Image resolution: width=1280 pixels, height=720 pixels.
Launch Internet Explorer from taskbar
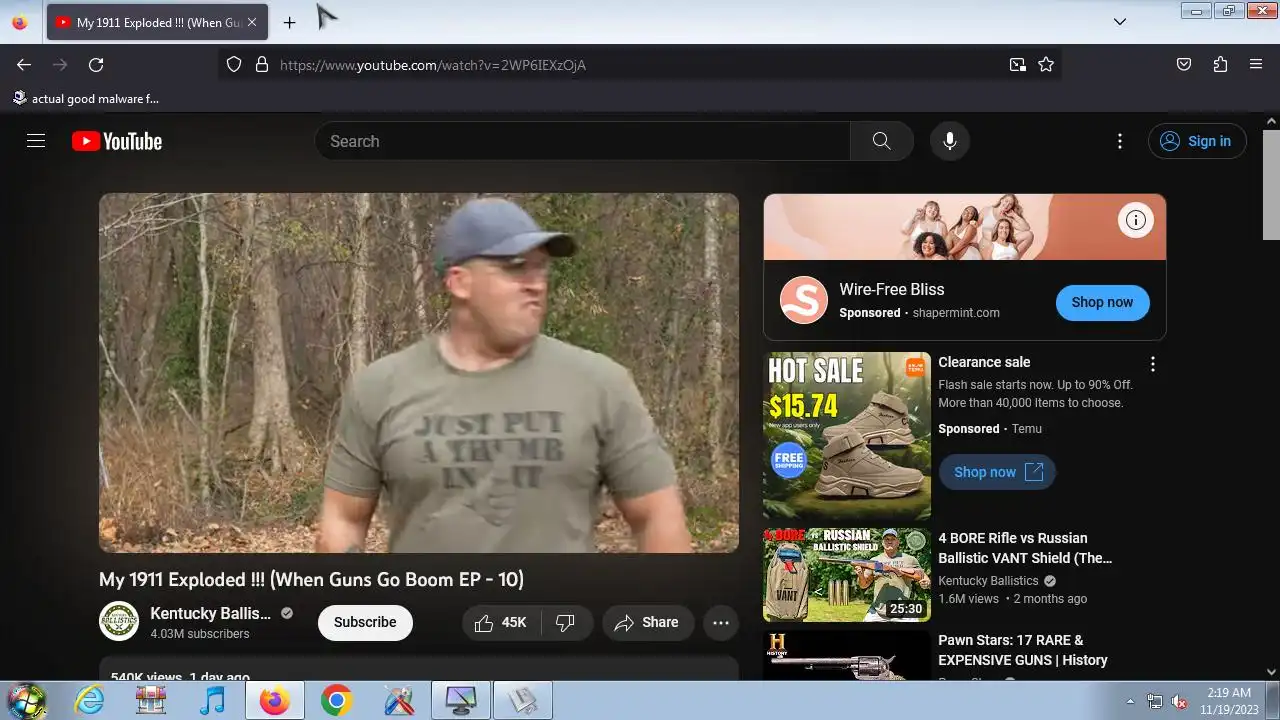[x=90, y=701]
